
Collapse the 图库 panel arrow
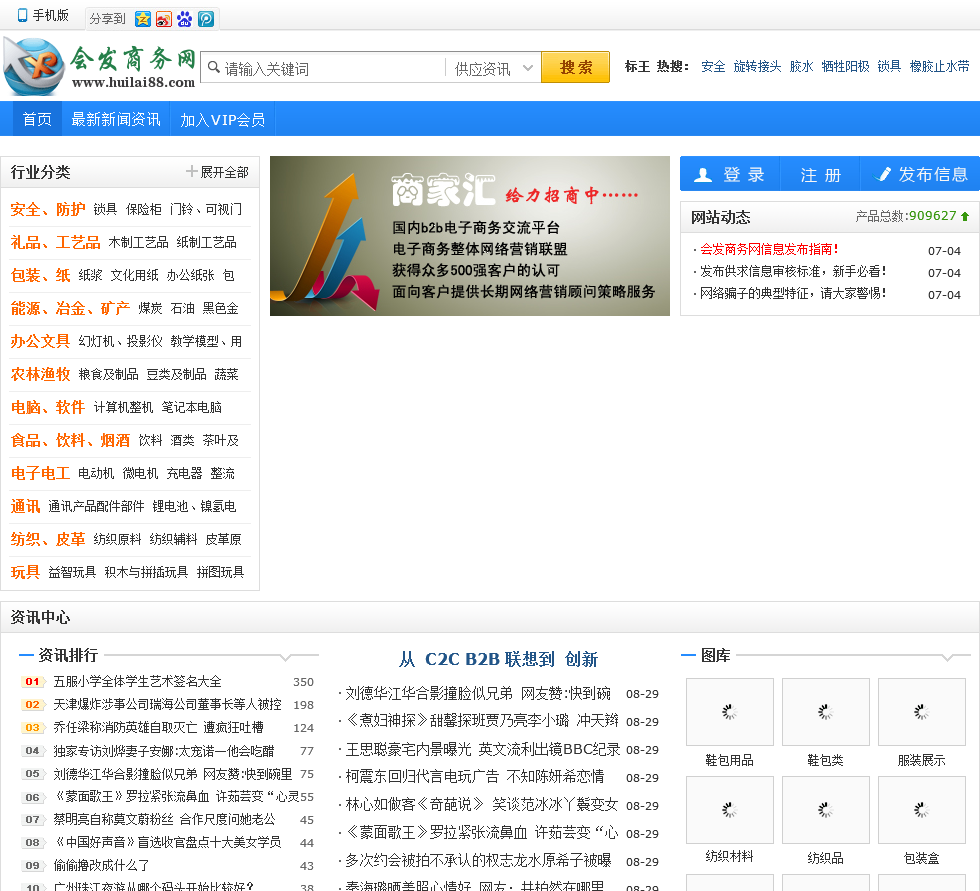click(x=948, y=657)
